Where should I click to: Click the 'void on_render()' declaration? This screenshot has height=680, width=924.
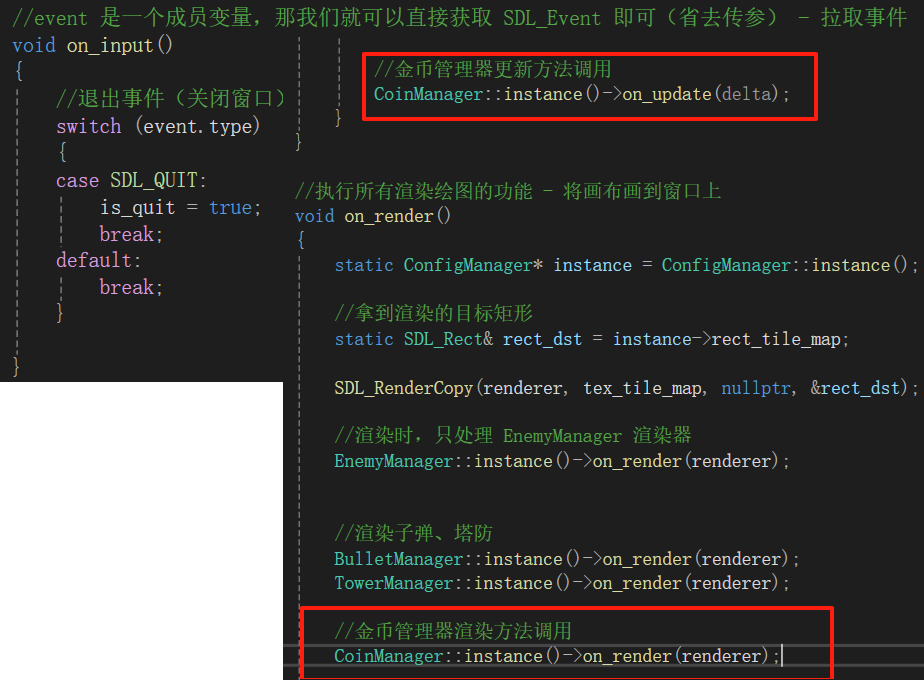pos(373,216)
